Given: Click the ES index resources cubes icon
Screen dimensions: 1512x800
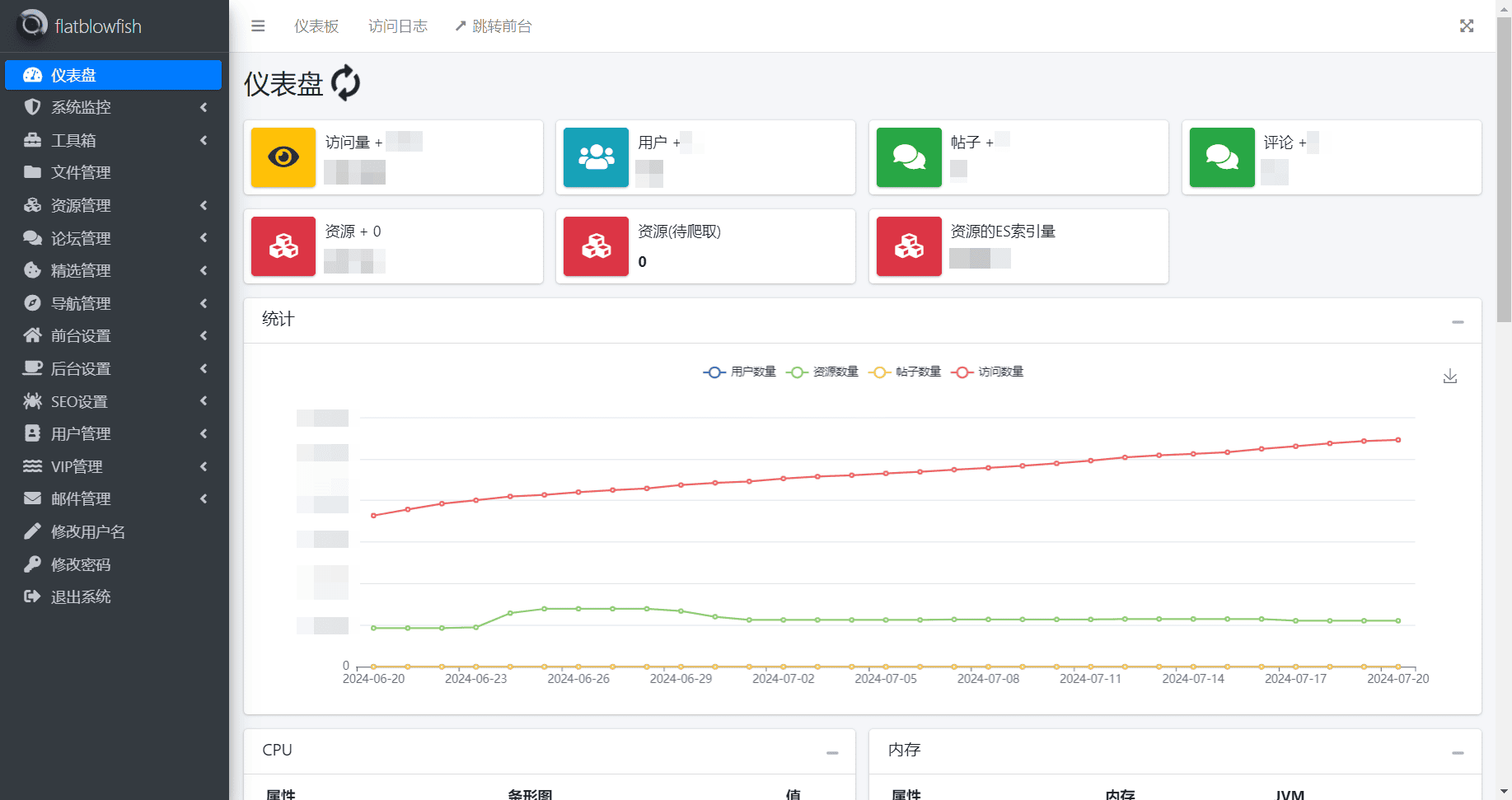Looking at the screenshot, I should pyautogui.click(x=909, y=246).
